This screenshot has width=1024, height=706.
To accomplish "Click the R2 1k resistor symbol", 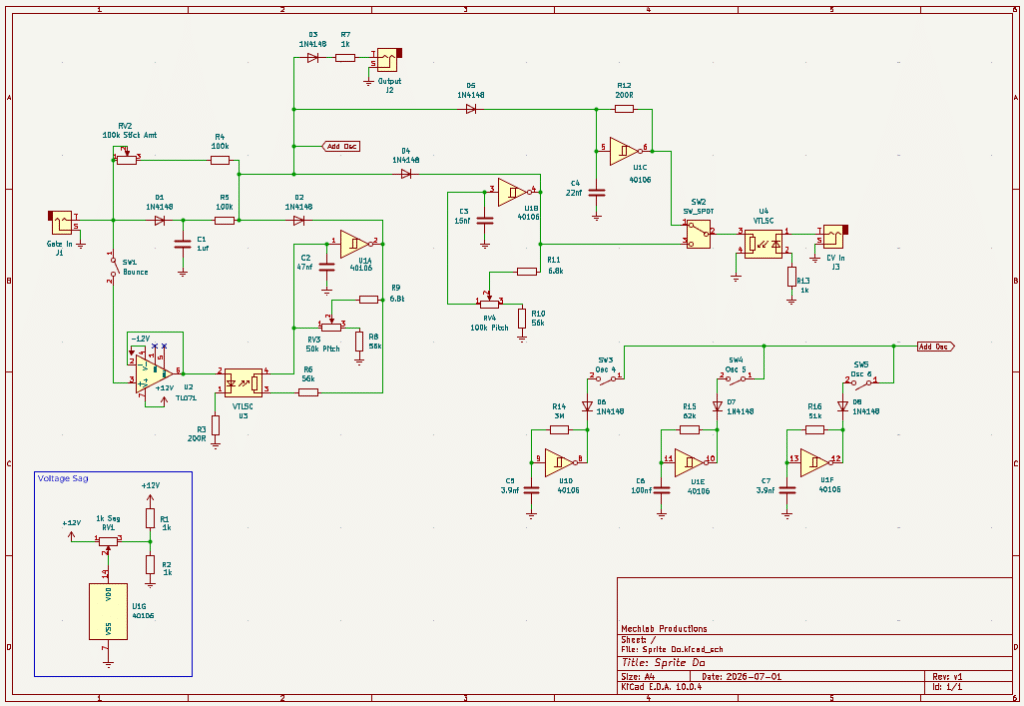I will (x=150, y=564).
